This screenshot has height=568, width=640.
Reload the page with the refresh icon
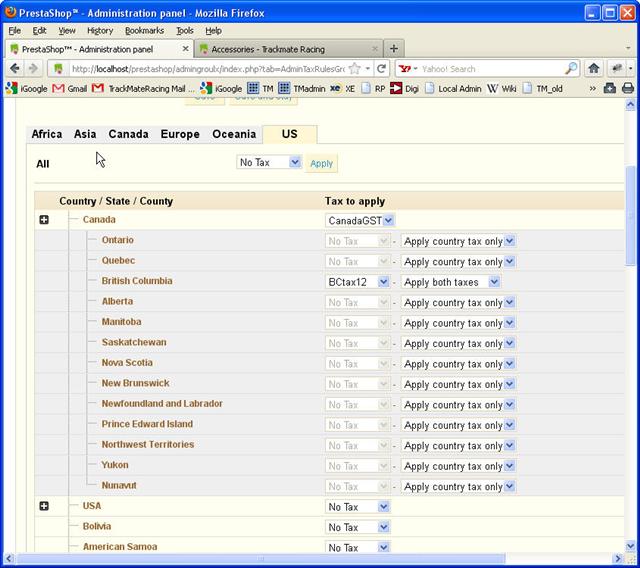point(381,69)
